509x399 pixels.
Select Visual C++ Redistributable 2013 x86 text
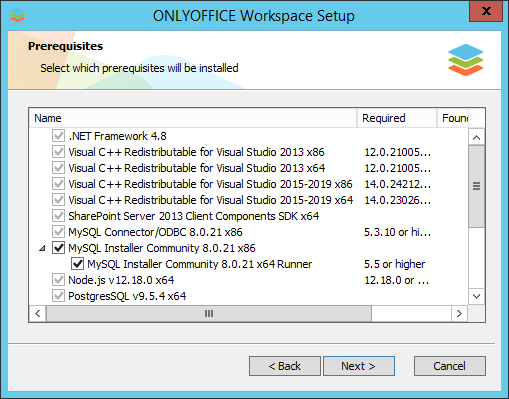196,152
